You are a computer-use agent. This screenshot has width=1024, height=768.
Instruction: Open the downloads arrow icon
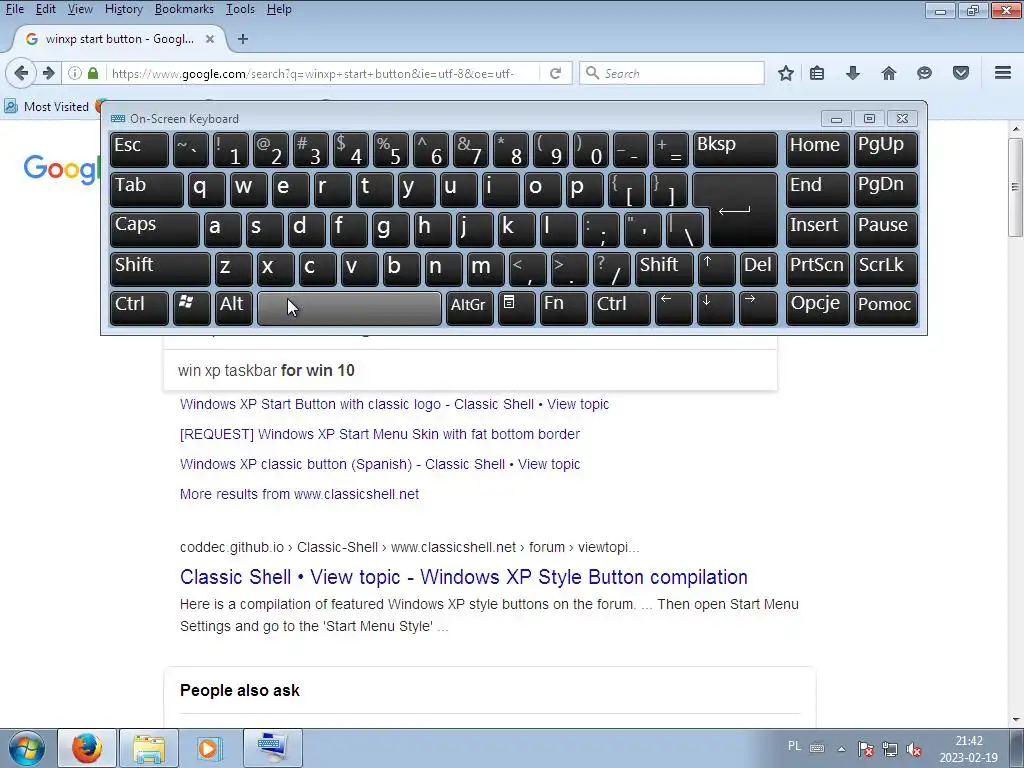pyautogui.click(x=852, y=73)
